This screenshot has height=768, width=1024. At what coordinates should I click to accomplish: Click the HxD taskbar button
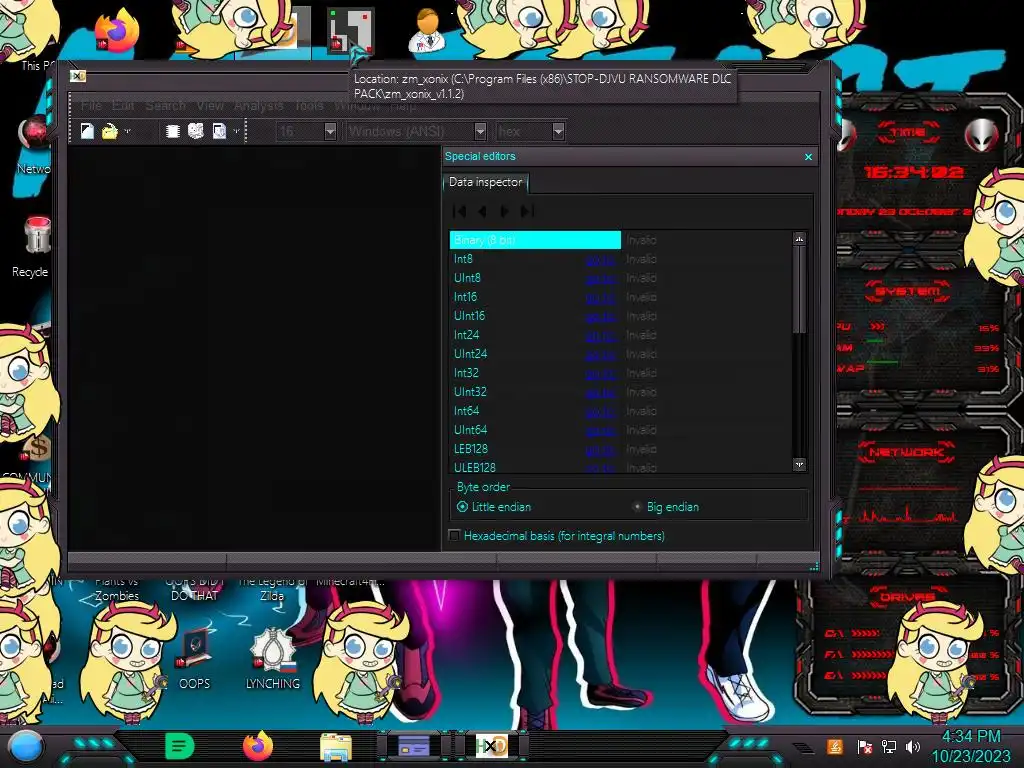coord(492,746)
